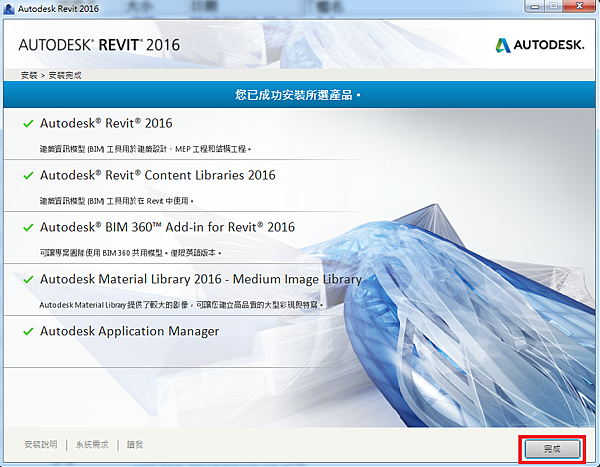Click the green checkmark beside Autodesk Revit 2016

[x=28, y=124]
